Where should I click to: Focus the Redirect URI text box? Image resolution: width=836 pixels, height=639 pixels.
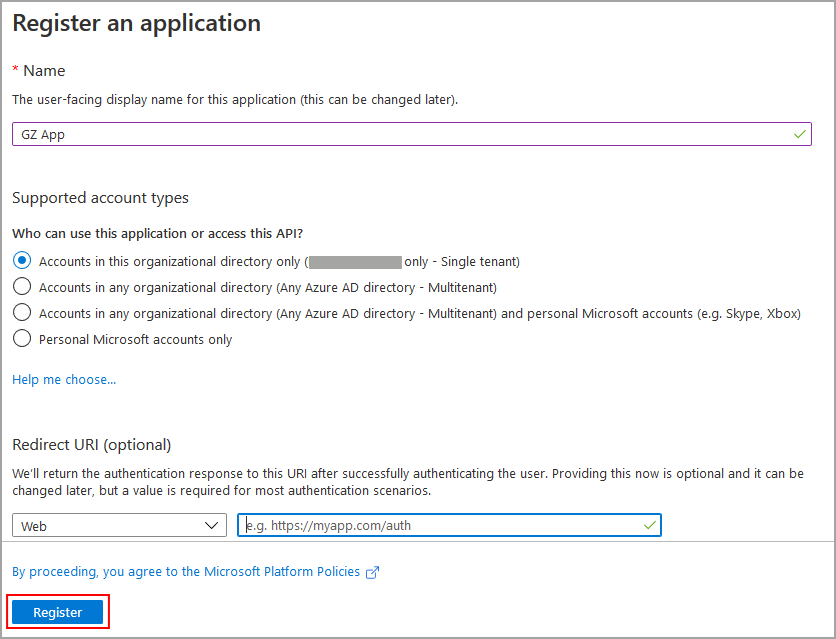pos(440,526)
